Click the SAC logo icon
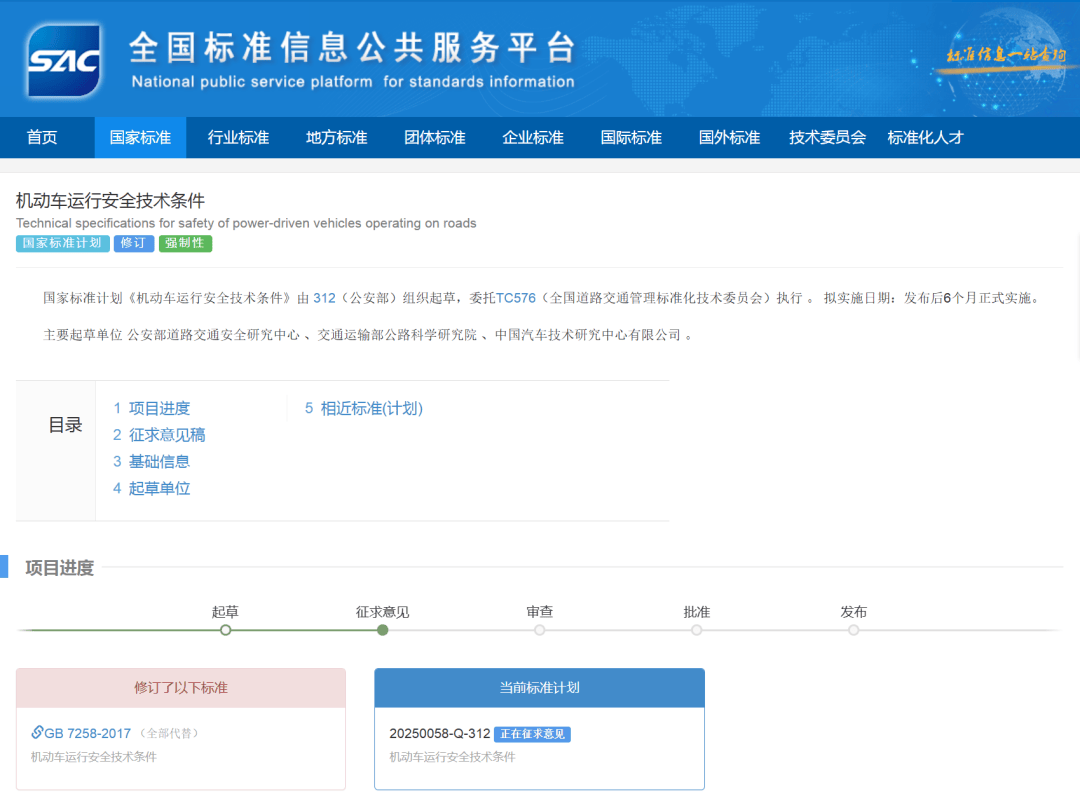1080x808 pixels. pyautogui.click(x=63, y=61)
